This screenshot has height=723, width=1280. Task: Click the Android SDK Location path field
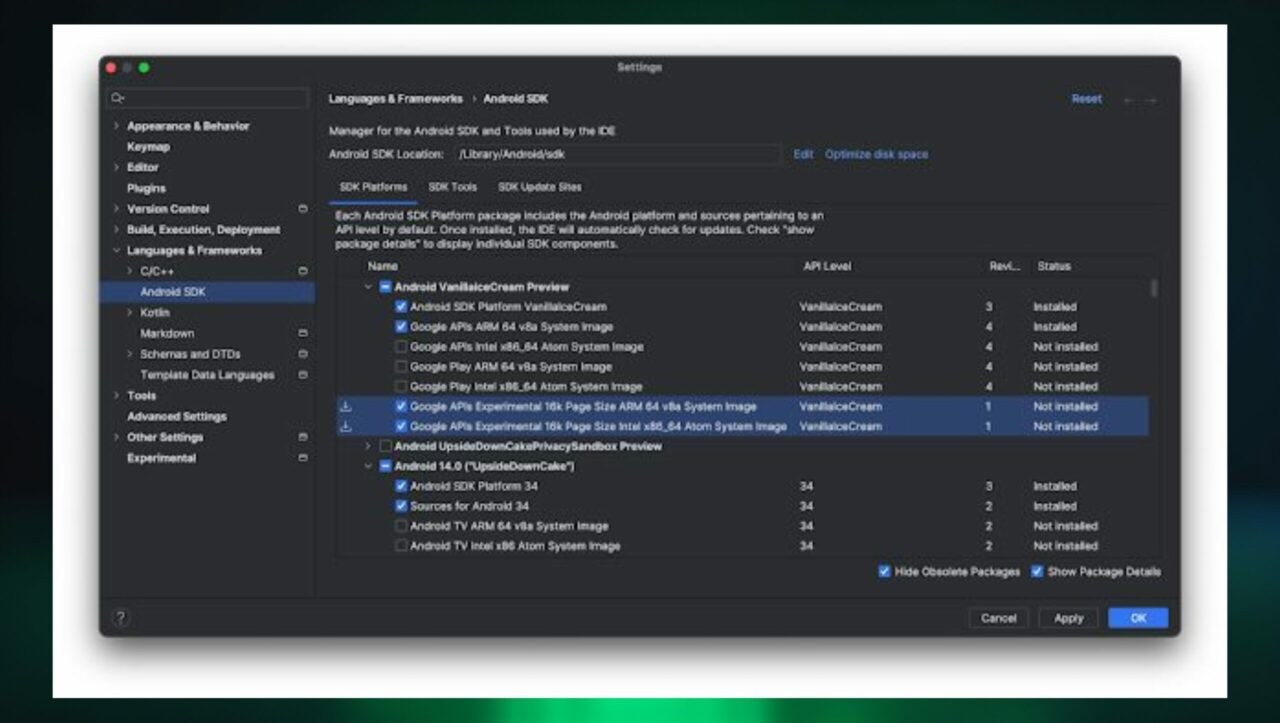(x=617, y=155)
